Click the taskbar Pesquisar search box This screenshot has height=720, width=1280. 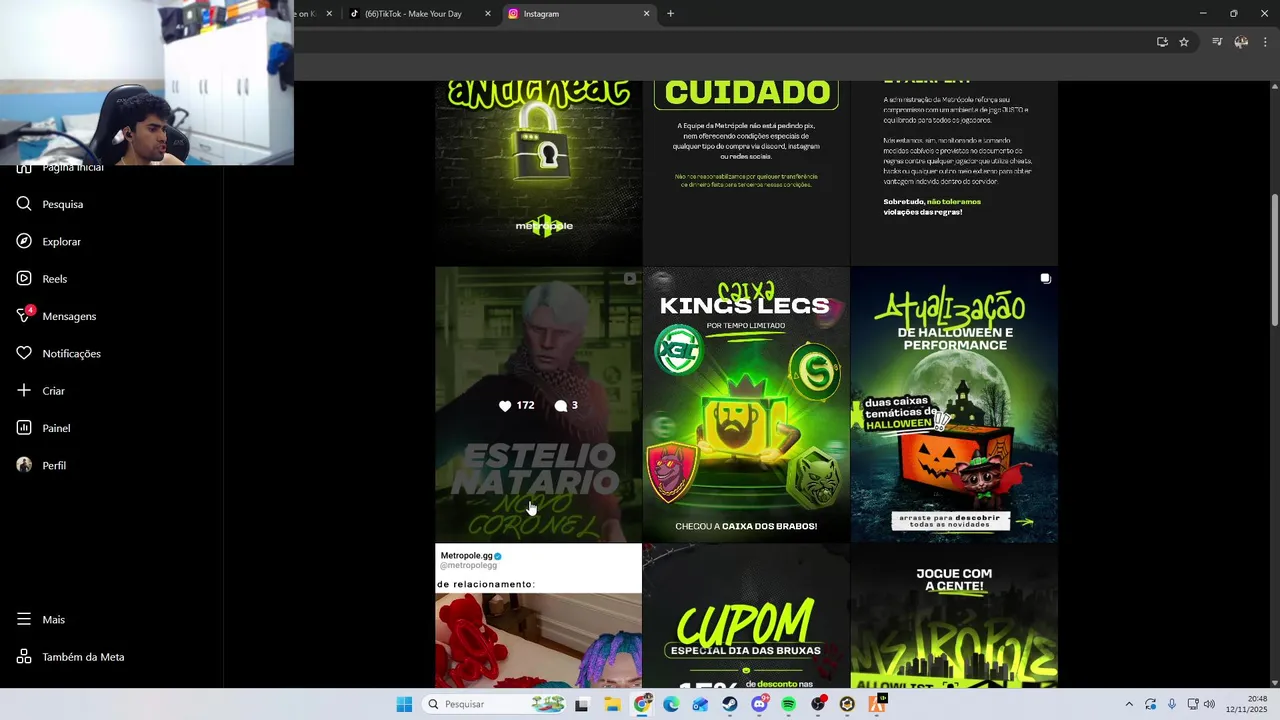[x=495, y=704]
